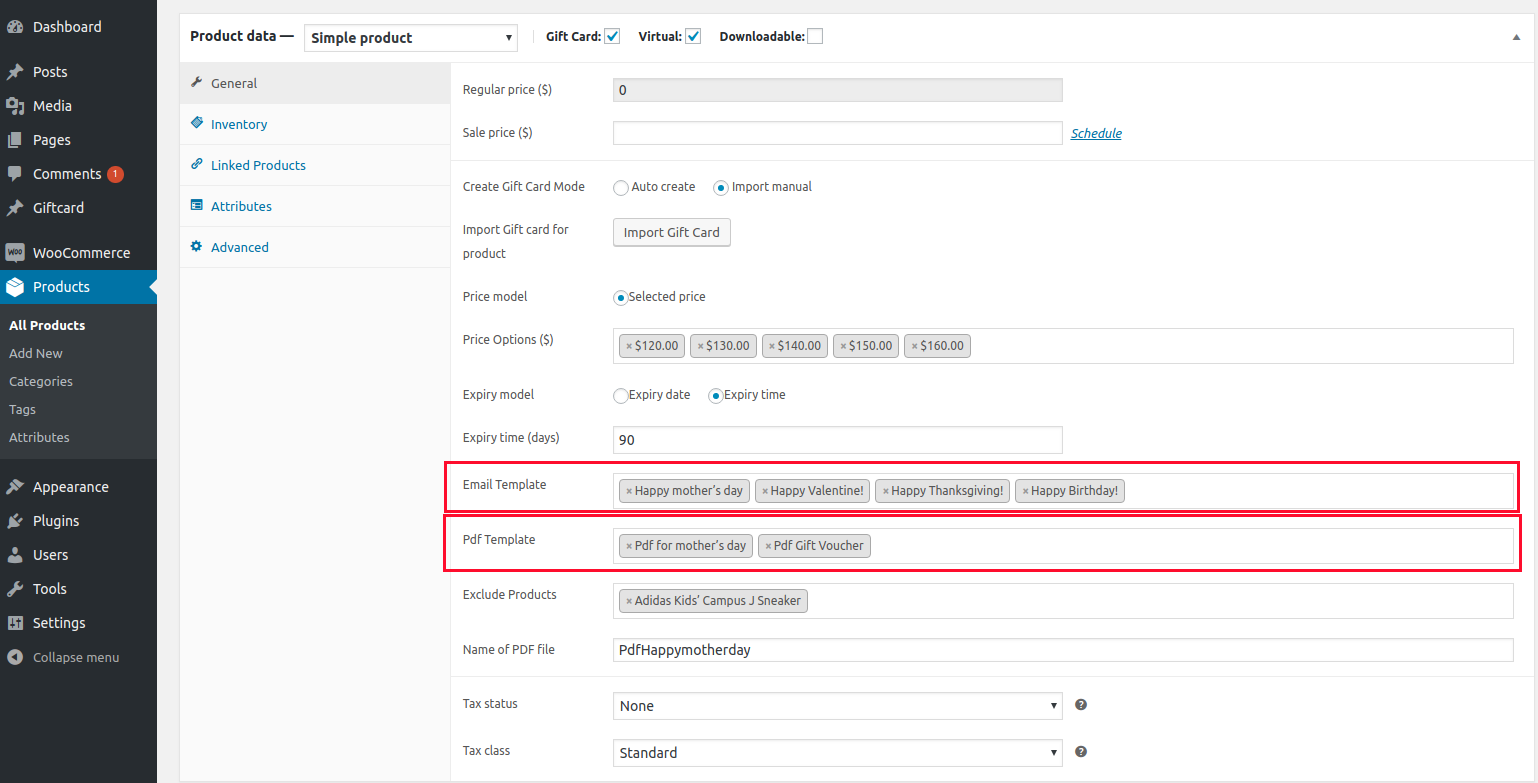Click the Name of PDF file field
This screenshot has height=783, width=1538.
[x=1063, y=650]
